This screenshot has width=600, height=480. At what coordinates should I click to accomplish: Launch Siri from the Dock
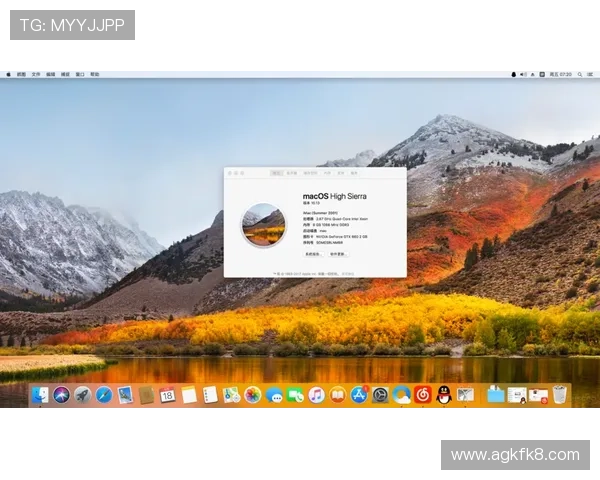[61, 395]
